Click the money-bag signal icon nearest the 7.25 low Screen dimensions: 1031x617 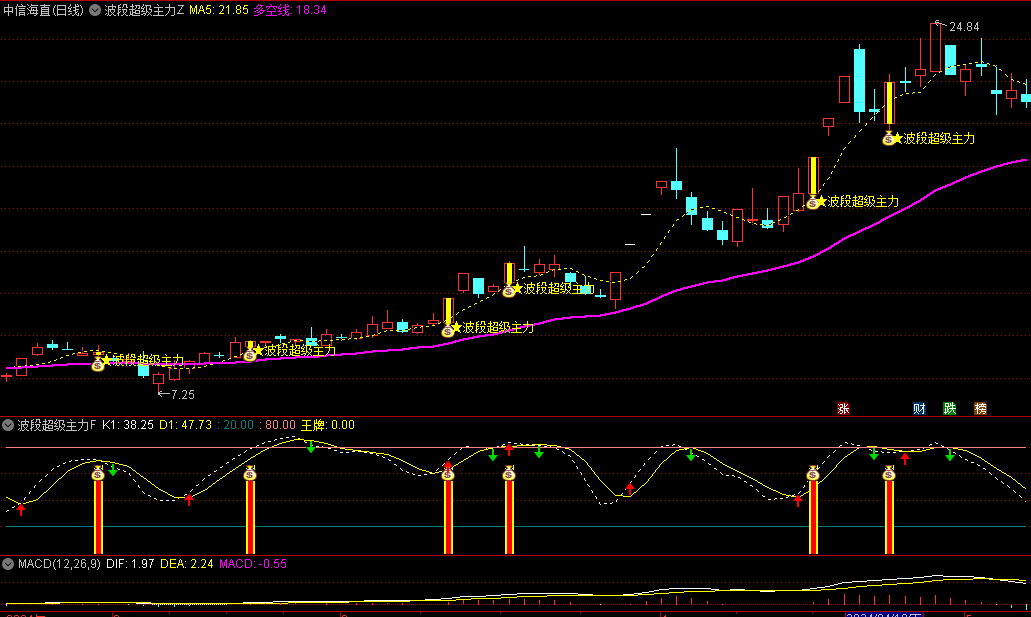(x=98, y=363)
